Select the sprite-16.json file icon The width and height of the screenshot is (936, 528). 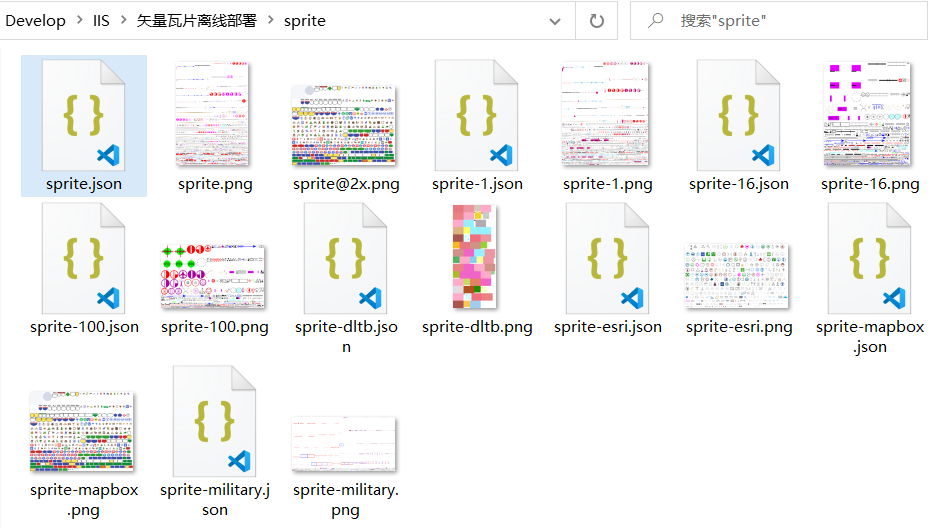[x=738, y=115]
